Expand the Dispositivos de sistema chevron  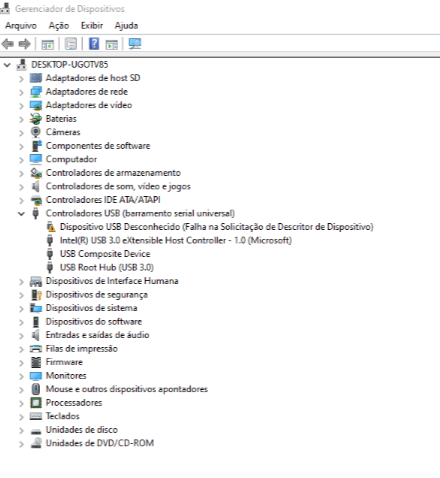[x=21, y=309]
